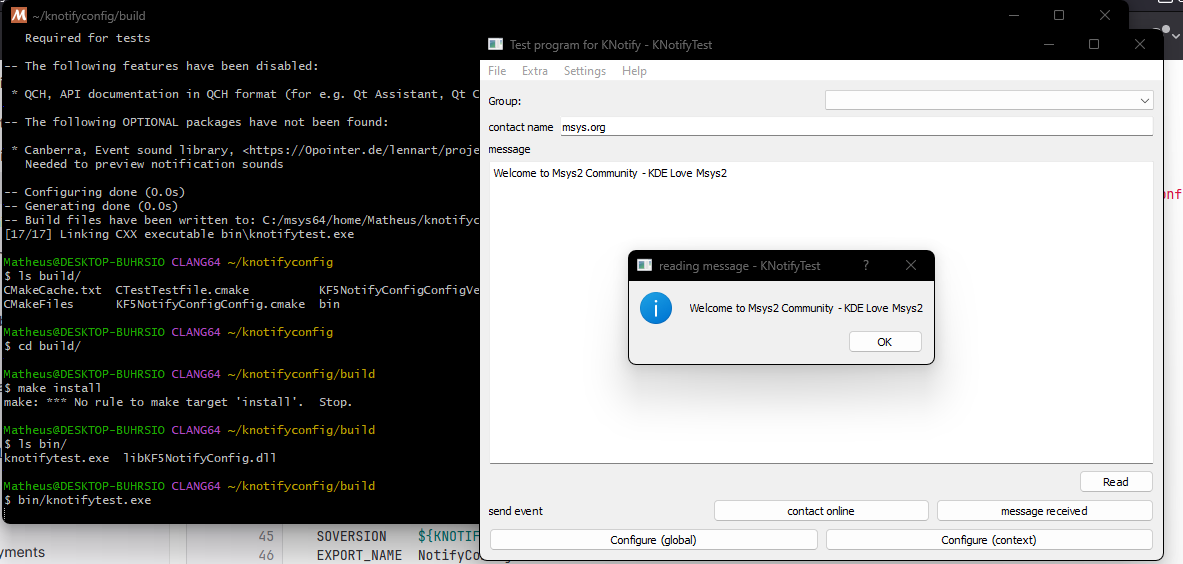The image size is (1183, 564).
Task: Close the KNotifyTest main window
Action: coord(1140,44)
